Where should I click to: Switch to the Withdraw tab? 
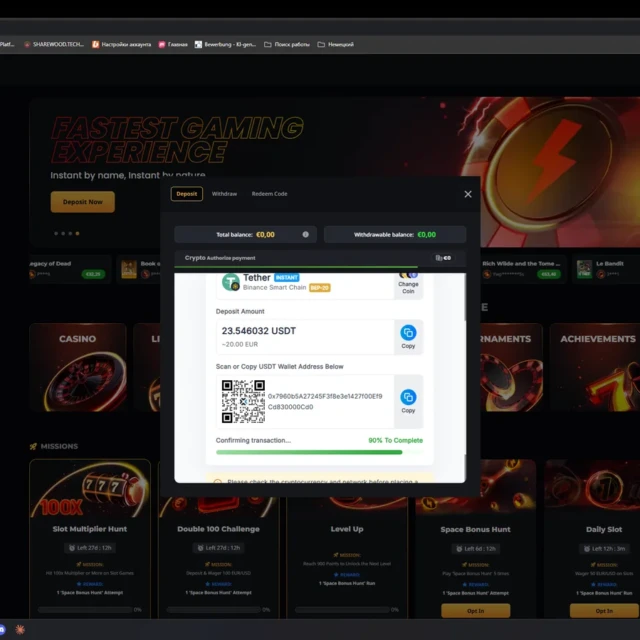pyautogui.click(x=224, y=194)
